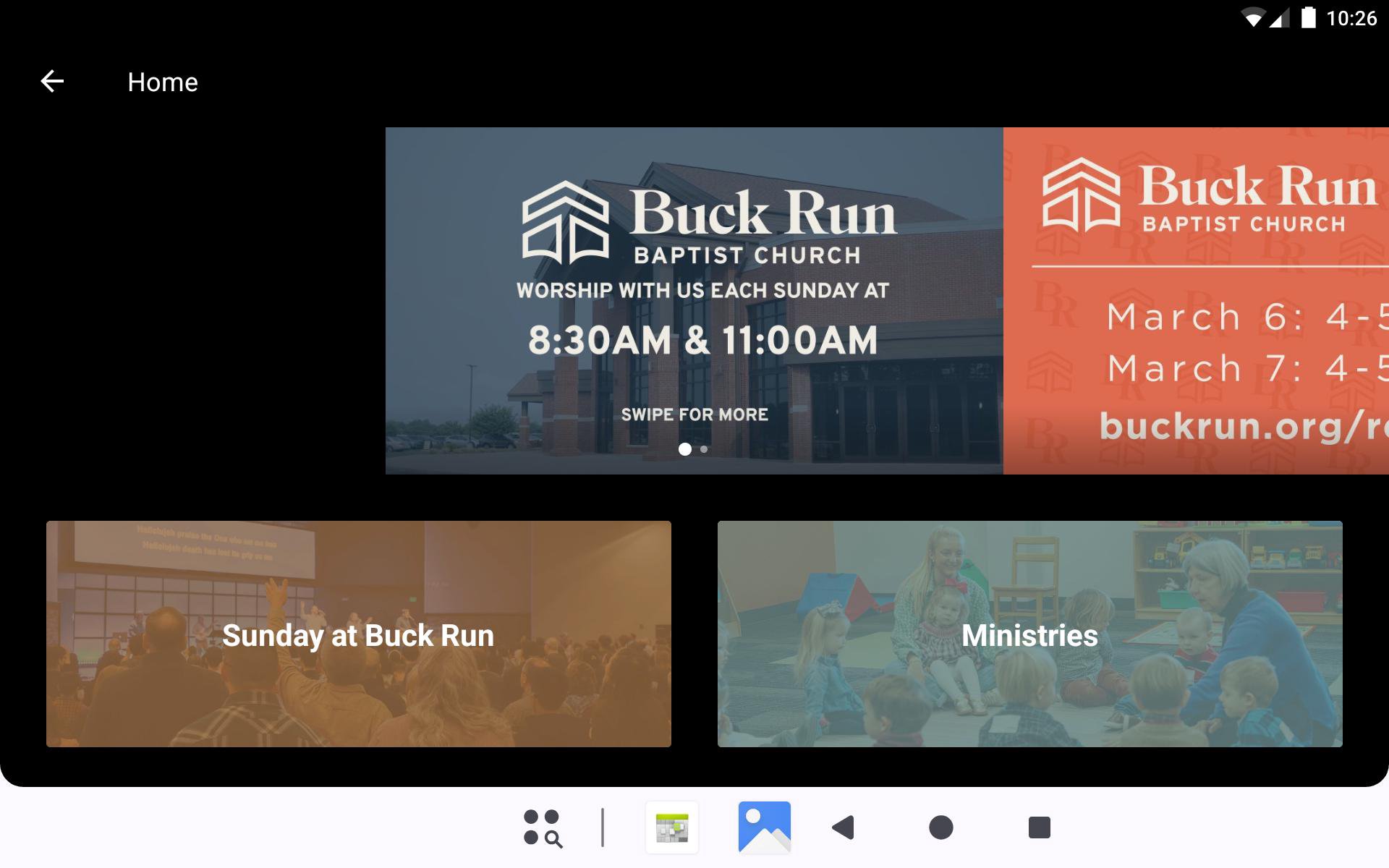Select the second carousel page dot
Screen dimensions: 1389x868
click(x=704, y=449)
